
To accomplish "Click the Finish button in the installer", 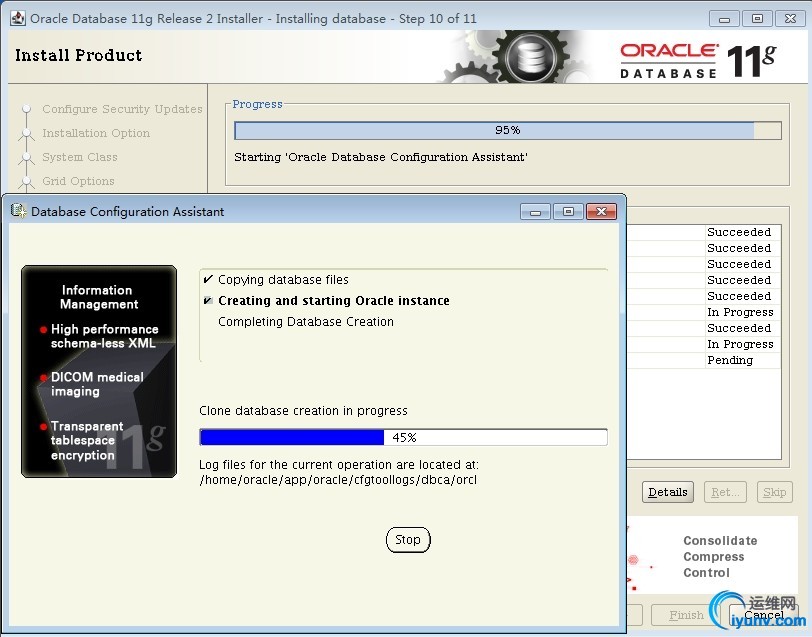I will (686, 615).
